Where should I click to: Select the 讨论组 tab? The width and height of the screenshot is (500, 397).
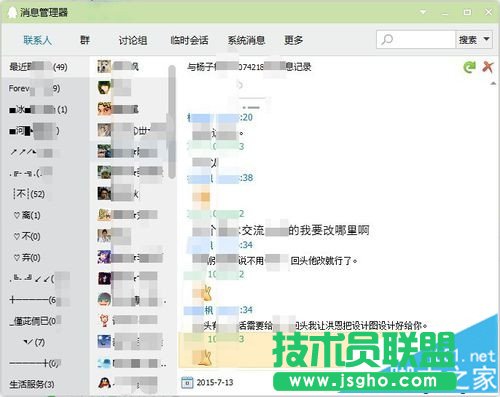(133, 40)
